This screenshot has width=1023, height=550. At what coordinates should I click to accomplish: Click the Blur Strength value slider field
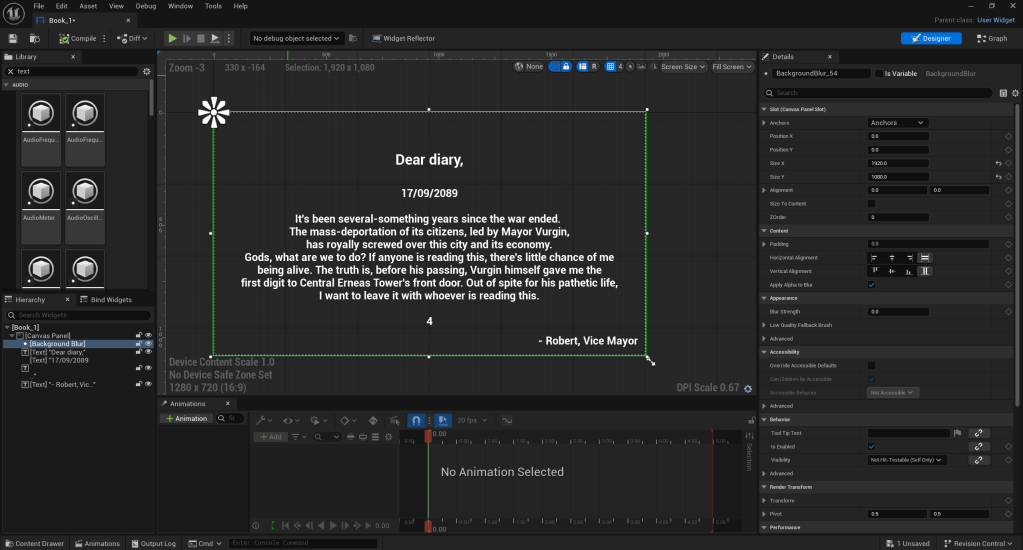[898, 312]
